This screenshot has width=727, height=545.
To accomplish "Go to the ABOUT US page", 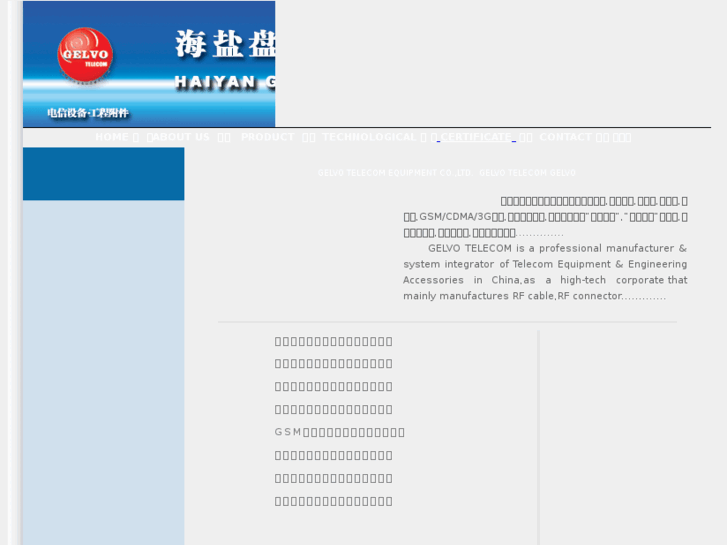I will (181, 137).
